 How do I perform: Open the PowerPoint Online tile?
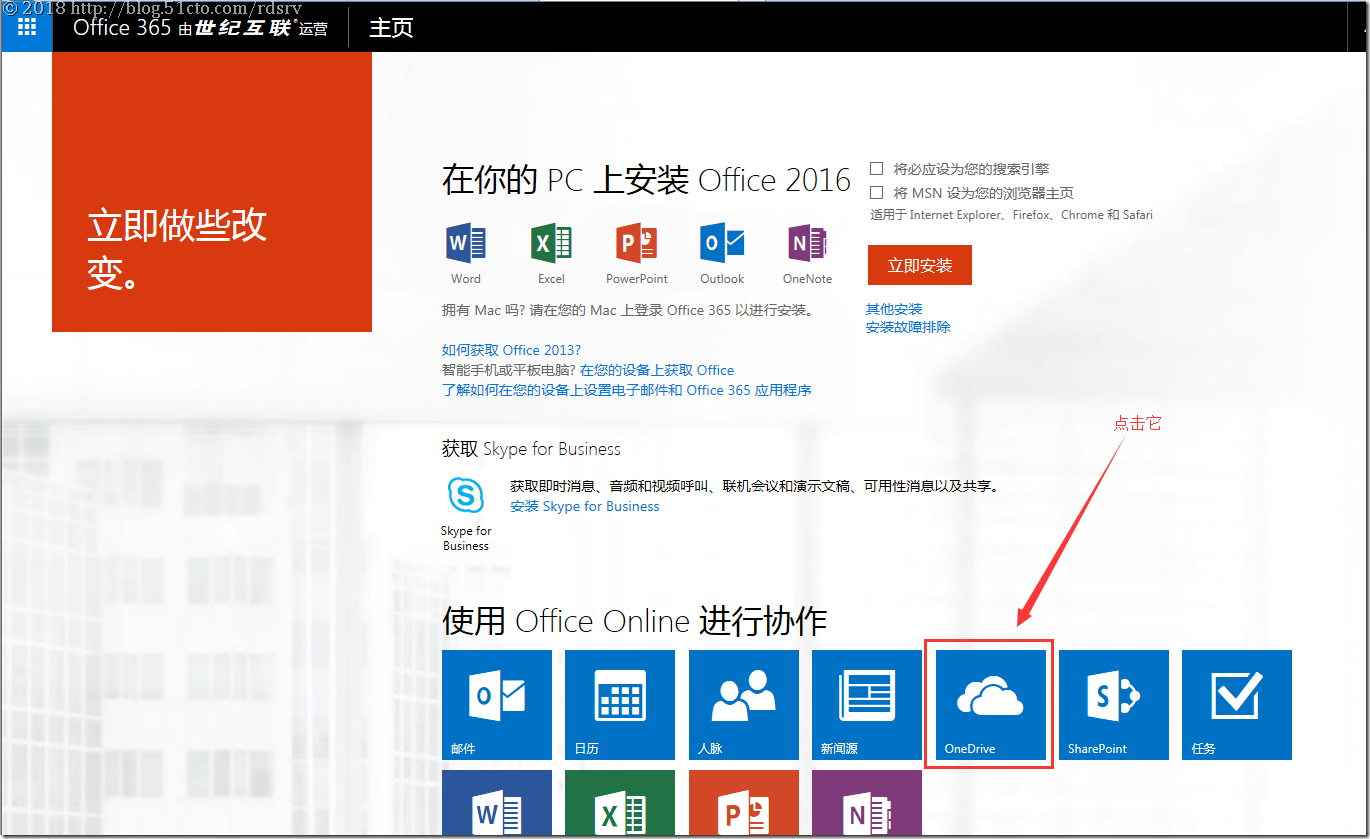point(744,803)
